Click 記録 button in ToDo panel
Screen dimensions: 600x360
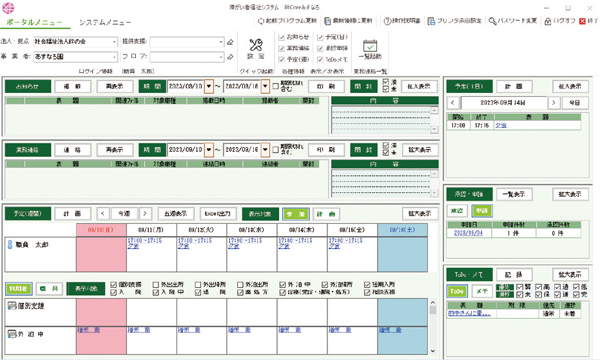coord(514,274)
